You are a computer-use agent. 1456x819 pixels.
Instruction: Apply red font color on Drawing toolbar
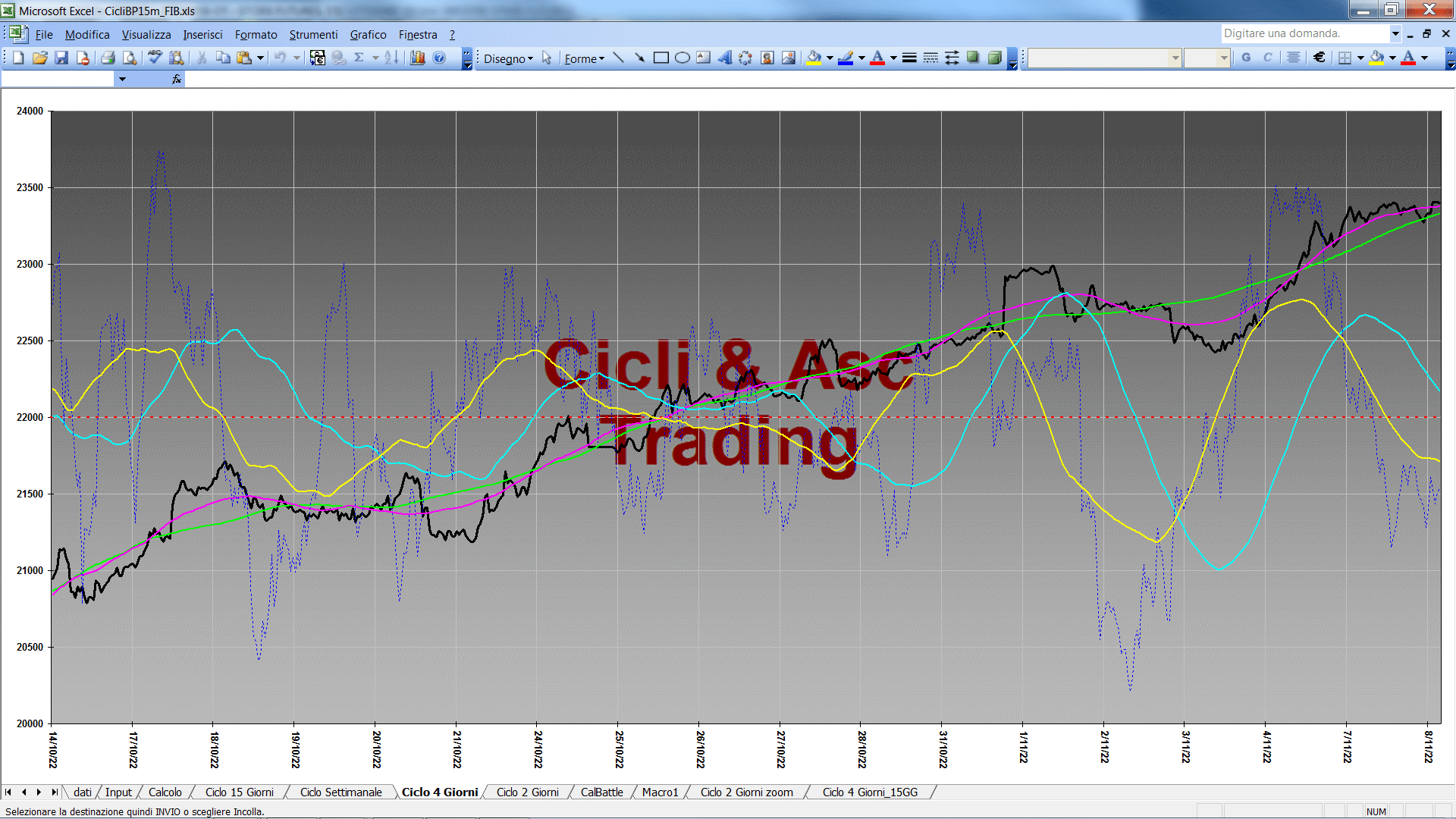click(877, 58)
